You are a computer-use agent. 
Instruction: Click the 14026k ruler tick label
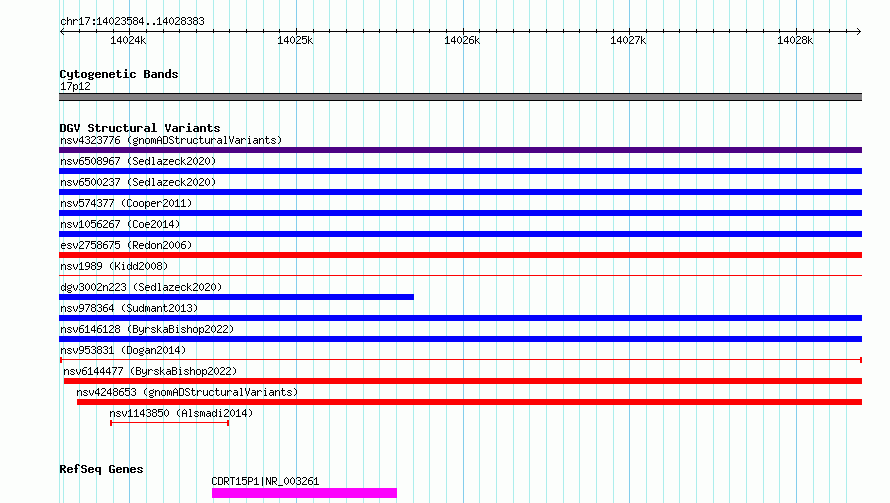[462, 40]
